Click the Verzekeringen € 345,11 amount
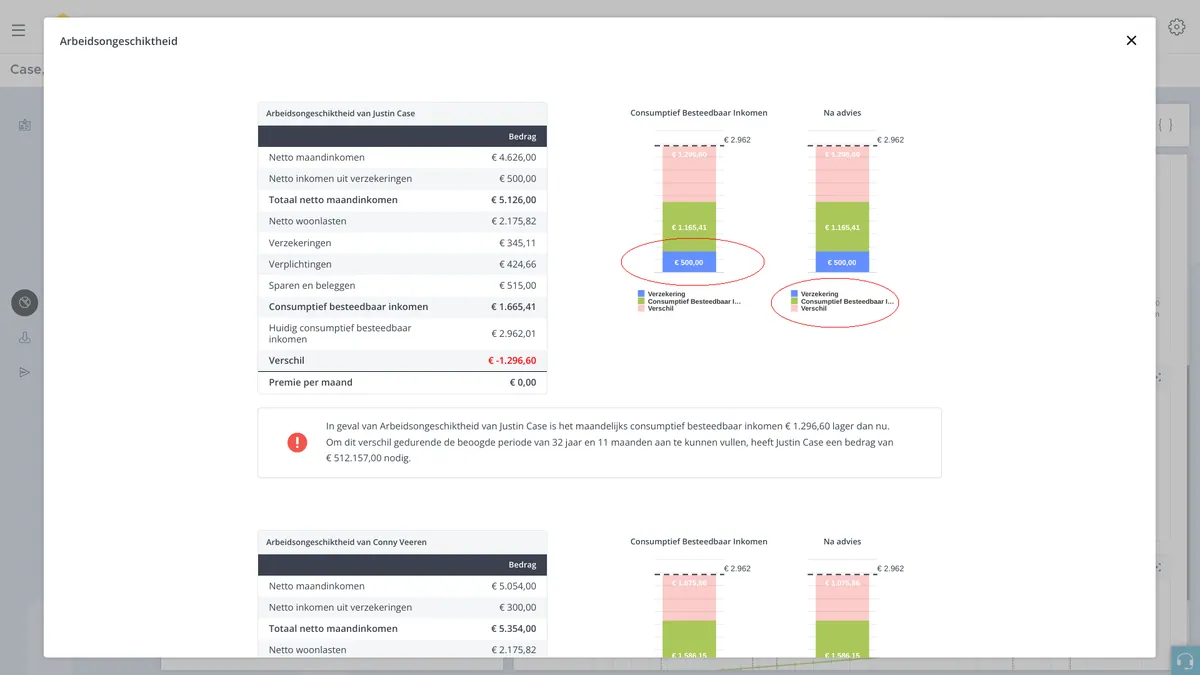 [x=517, y=243]
